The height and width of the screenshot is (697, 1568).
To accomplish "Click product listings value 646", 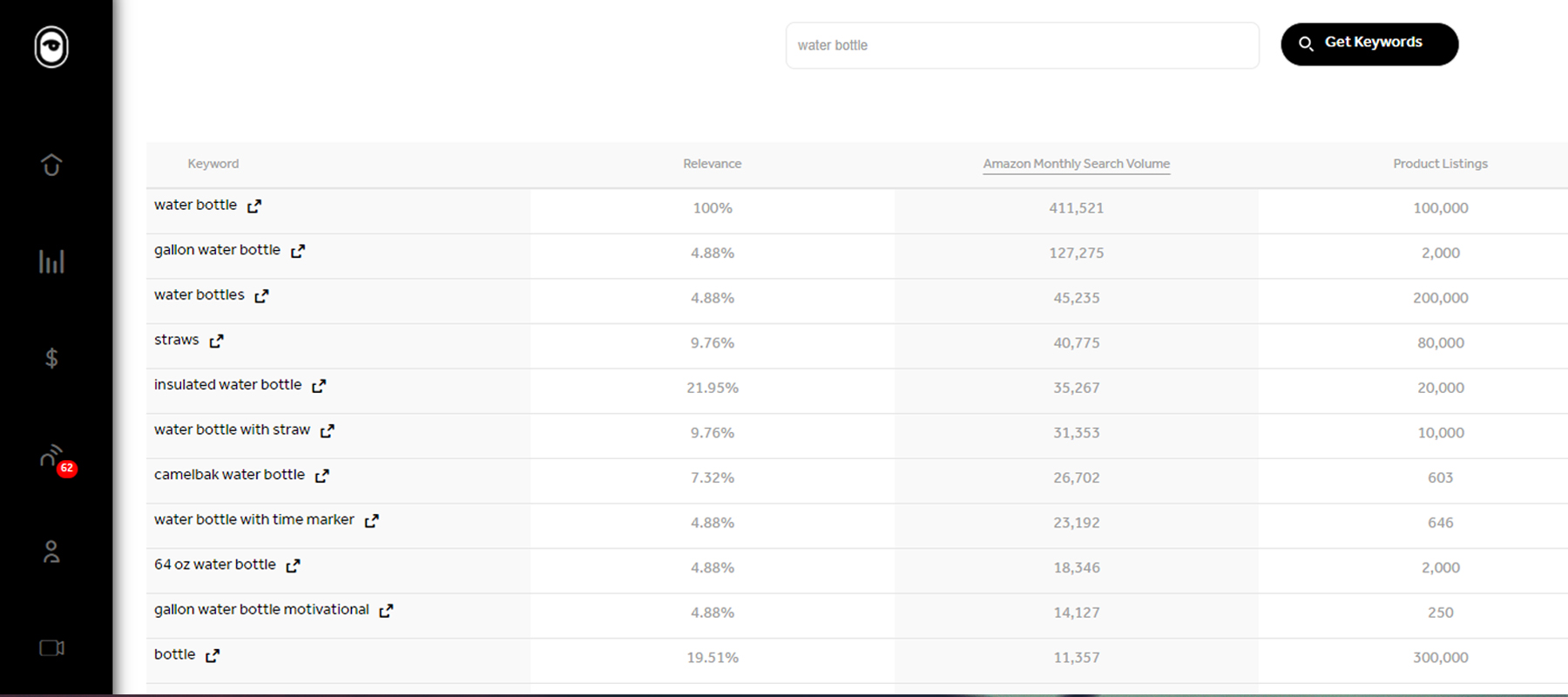I will [x=1441, y=523].
